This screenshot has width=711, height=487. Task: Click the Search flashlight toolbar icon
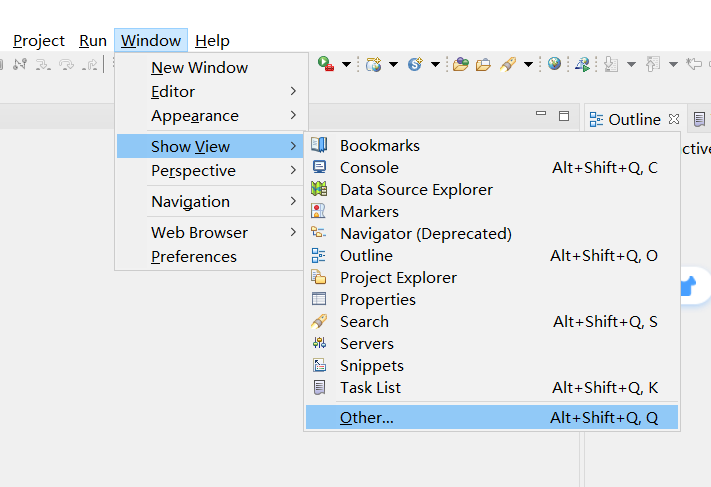508,64
